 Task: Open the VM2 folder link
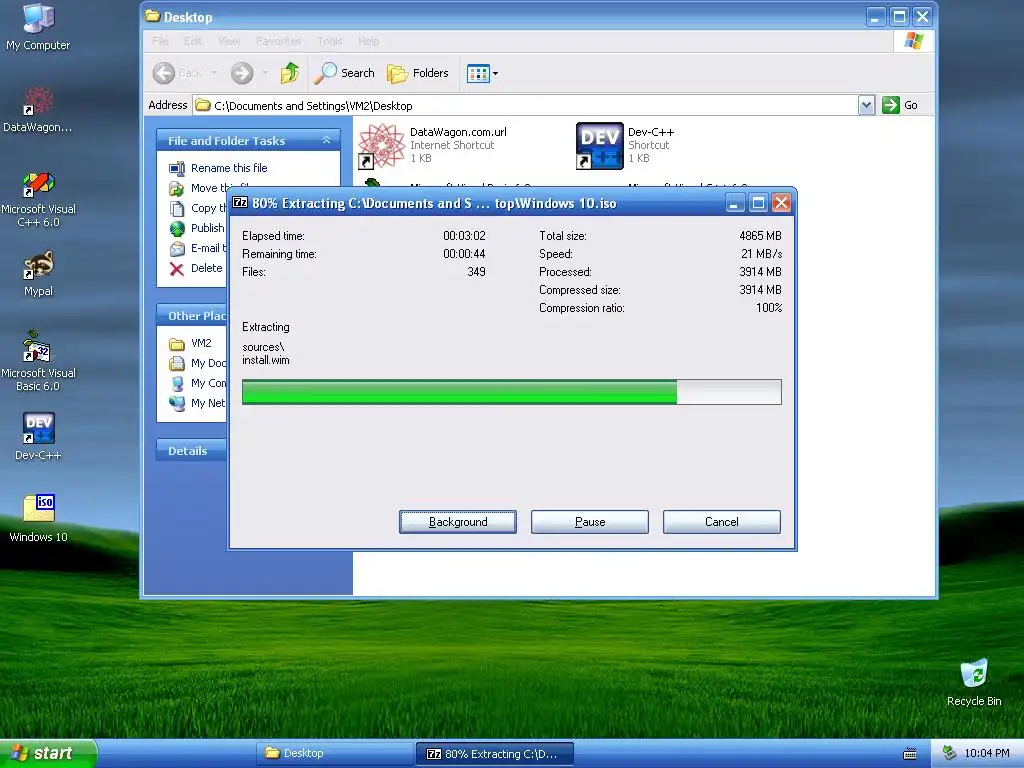click(x=201, y=343)
